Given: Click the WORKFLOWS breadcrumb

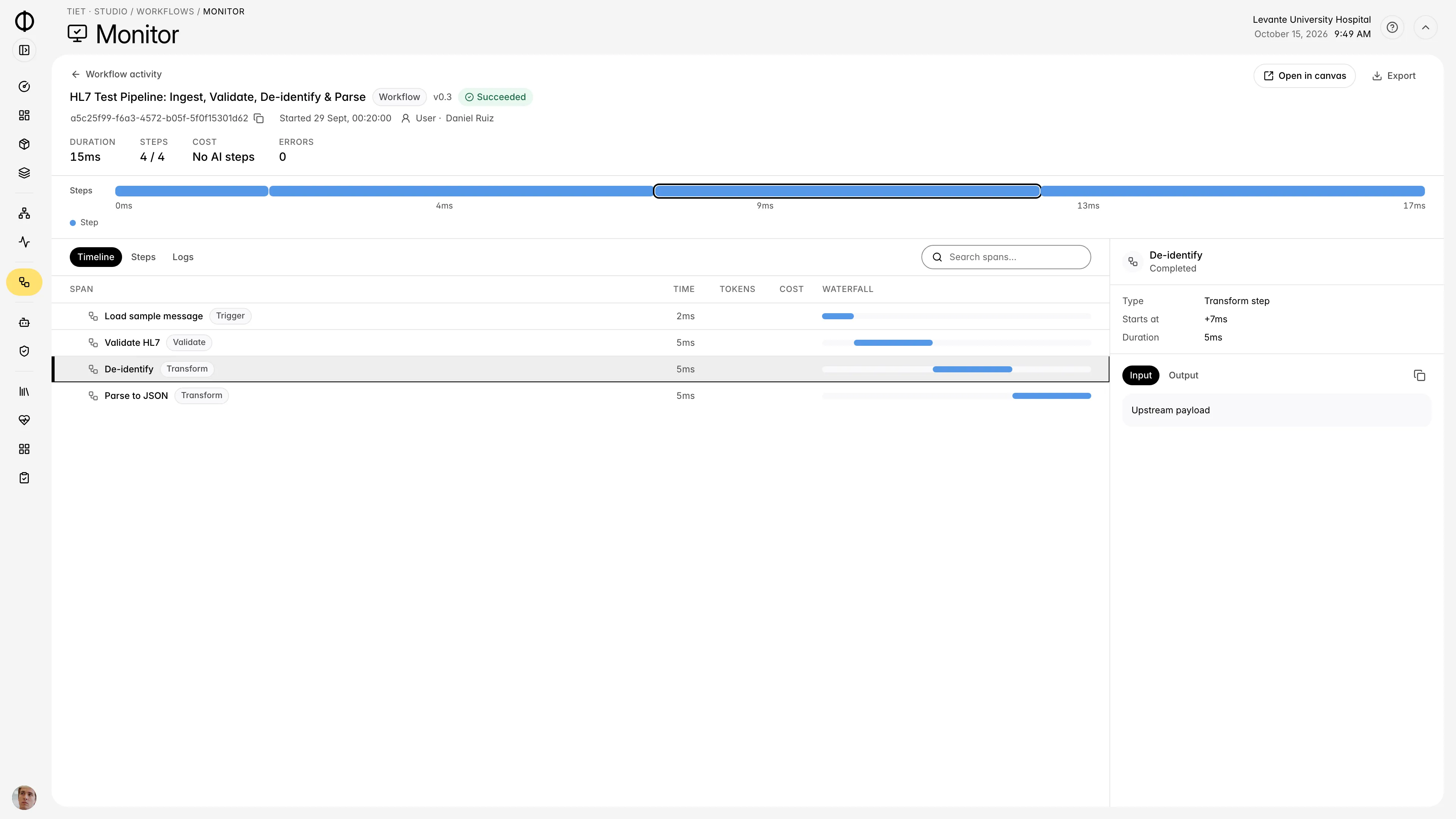Looking at the screenshot, I should tap(165, 11).
